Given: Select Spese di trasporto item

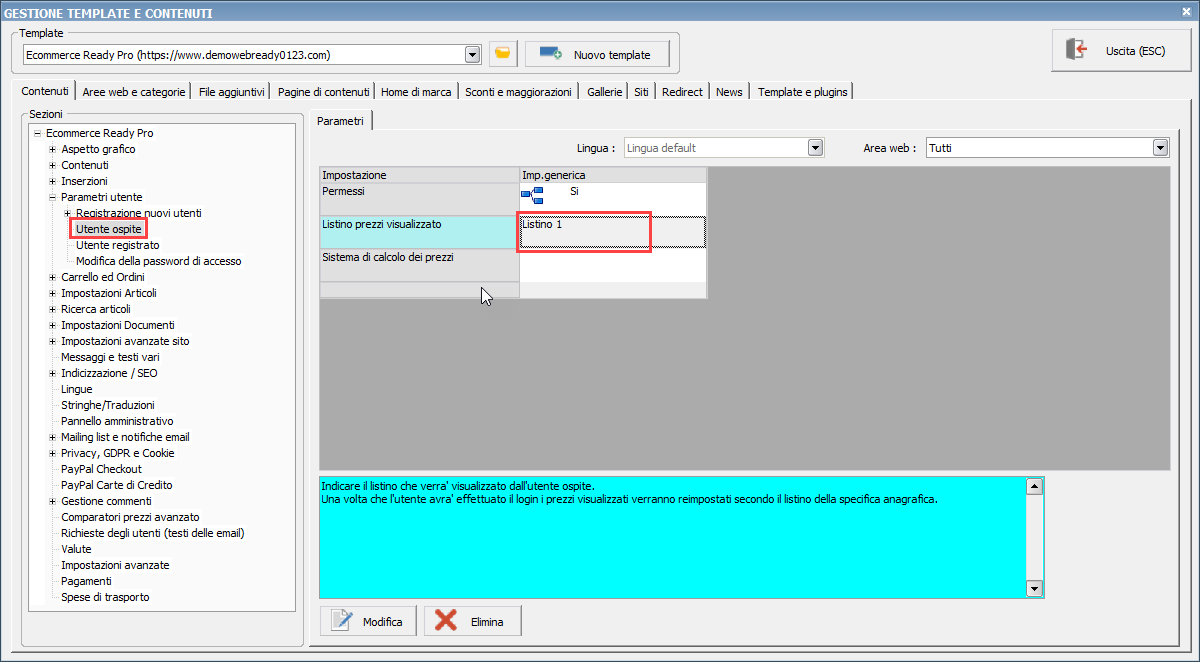Looking at the screenshot, I should tap(105, 597).
